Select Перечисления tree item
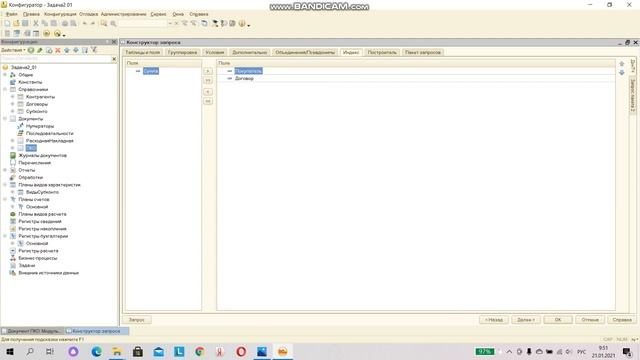640x360 pixels. [x=35, y=163]
